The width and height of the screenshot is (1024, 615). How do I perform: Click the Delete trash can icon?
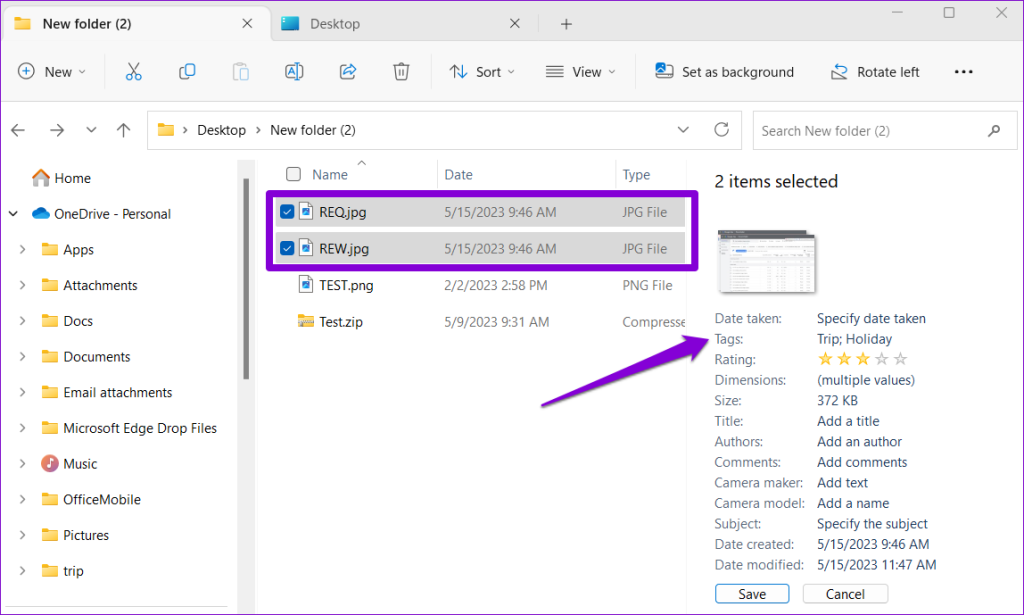pyautogui.click(x=401, y=72)
